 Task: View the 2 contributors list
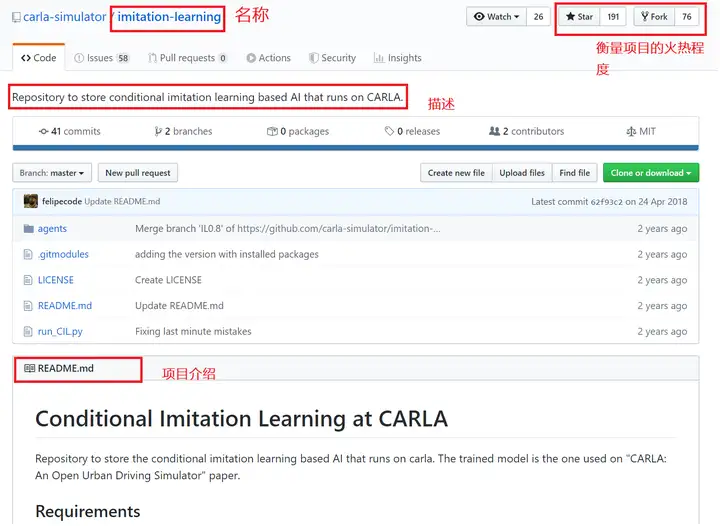click(527, 131)
